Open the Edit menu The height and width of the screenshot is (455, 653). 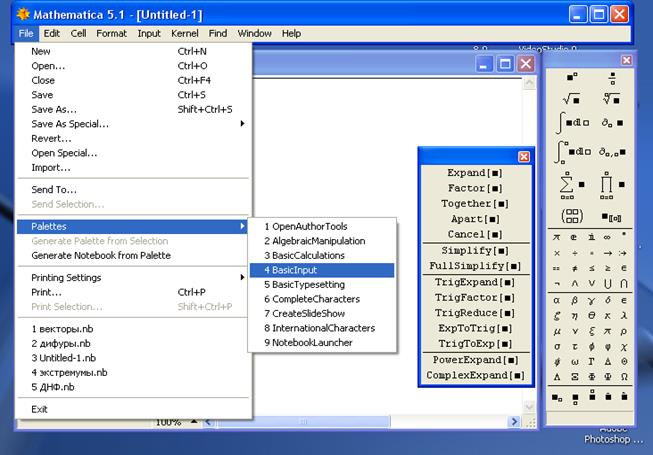tap(52, 33)
